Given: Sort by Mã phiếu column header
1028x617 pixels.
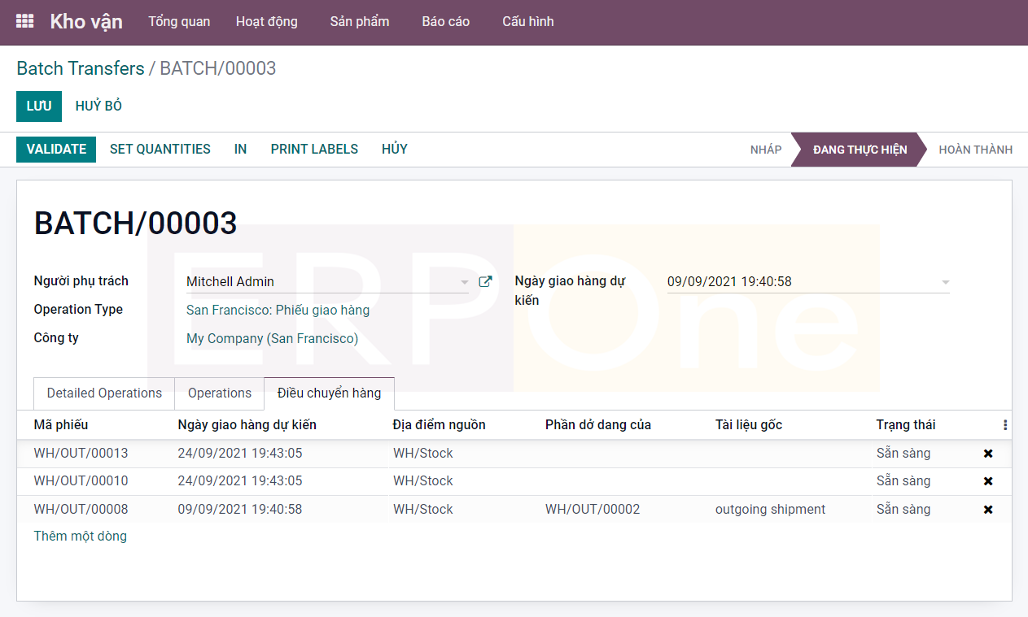Looking at the screenshot, I should [61, 425].
